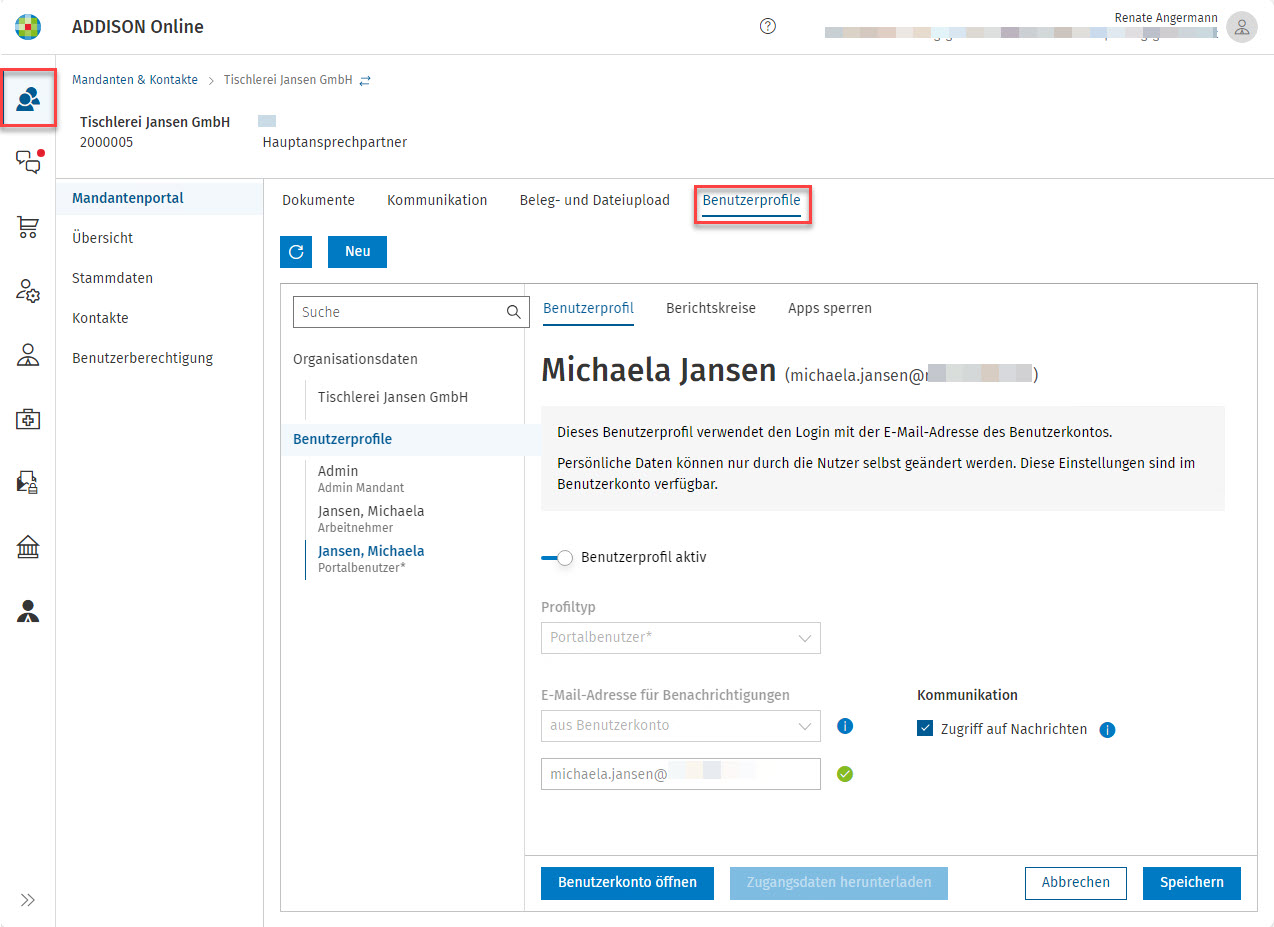Open the bank building sidebar icon
The height and width of the screenshot is (927, 1274).
(28, 547)
